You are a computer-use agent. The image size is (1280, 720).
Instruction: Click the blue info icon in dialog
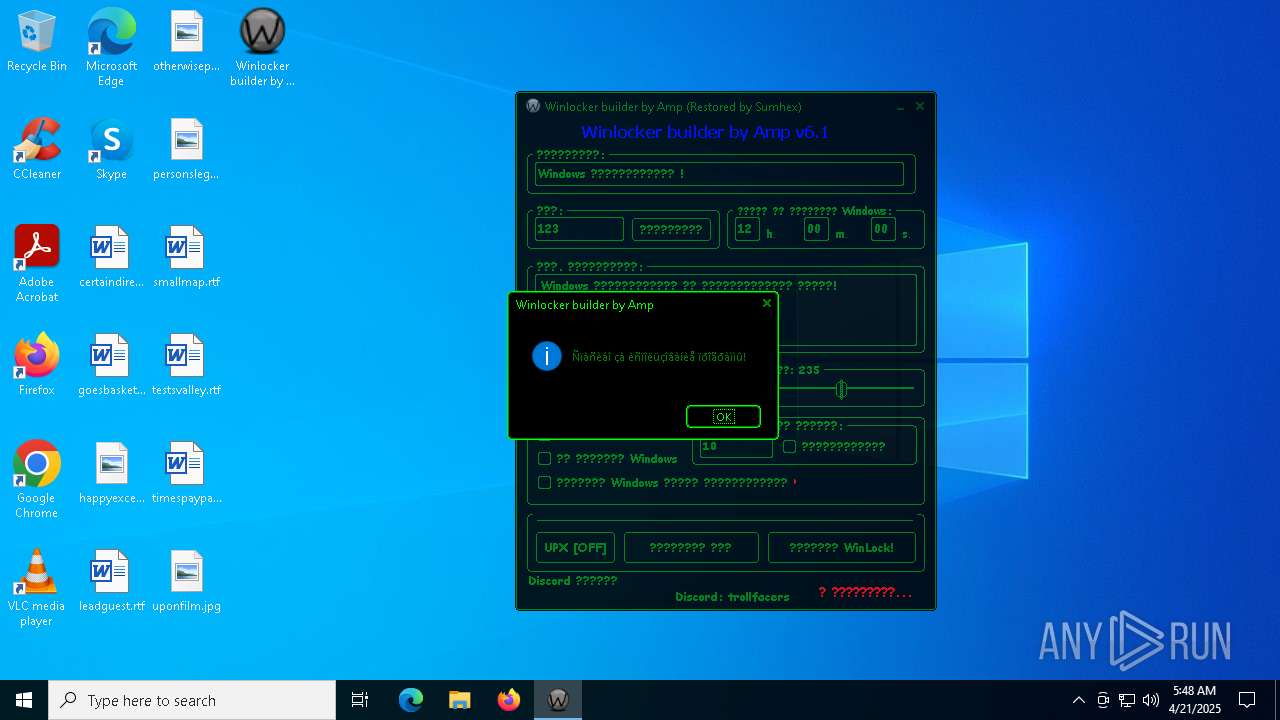coord(547,356)
